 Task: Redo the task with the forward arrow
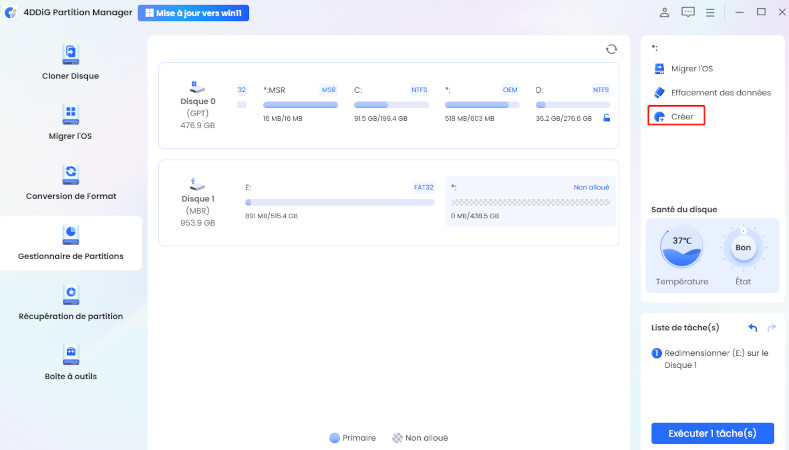771,328
